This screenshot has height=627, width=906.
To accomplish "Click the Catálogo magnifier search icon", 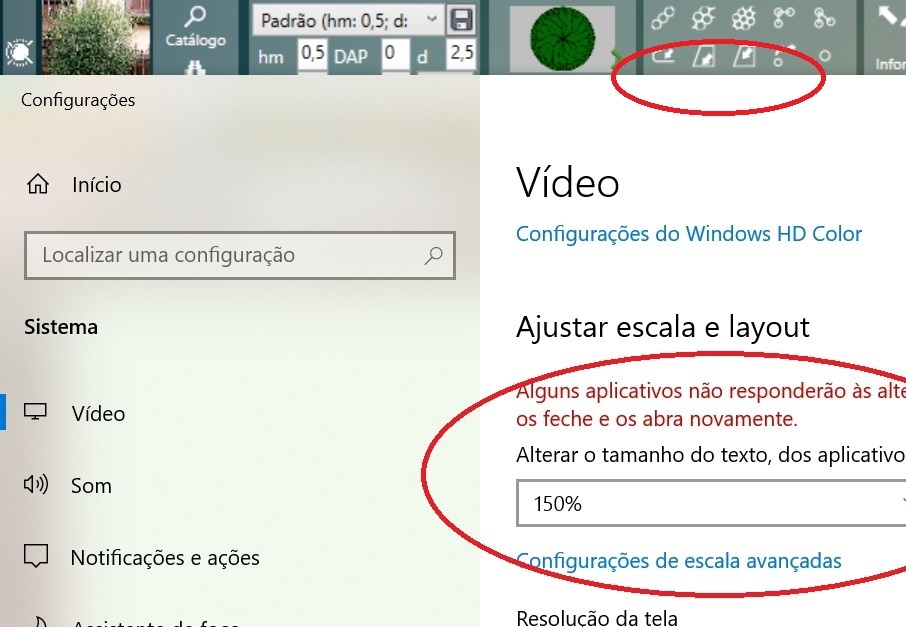I will tap(195, 17).
